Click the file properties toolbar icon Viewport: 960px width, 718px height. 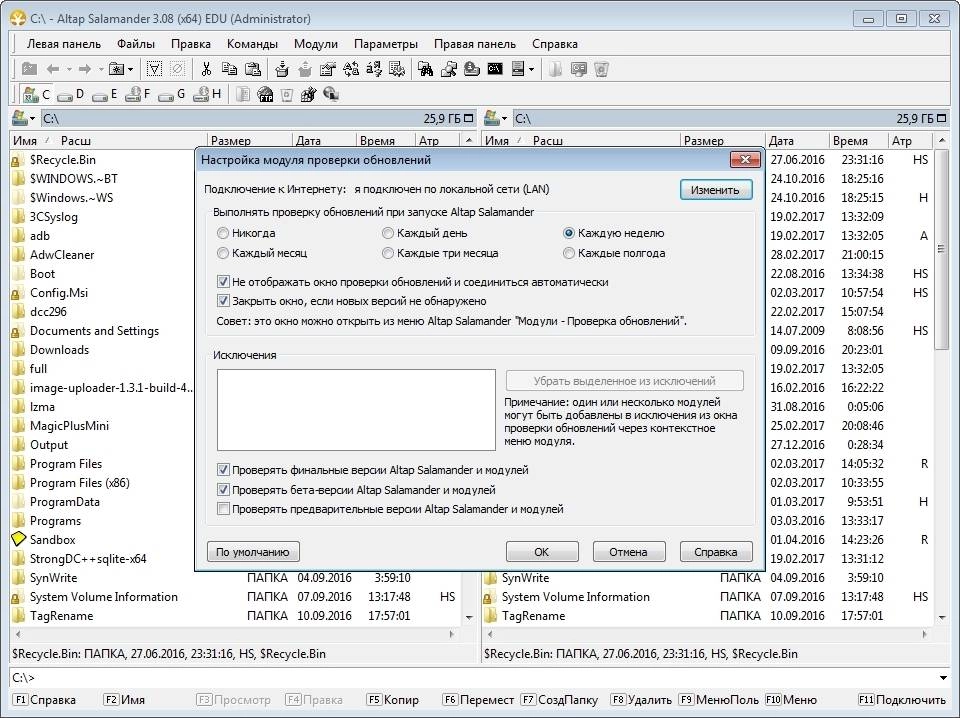point(328,69)
